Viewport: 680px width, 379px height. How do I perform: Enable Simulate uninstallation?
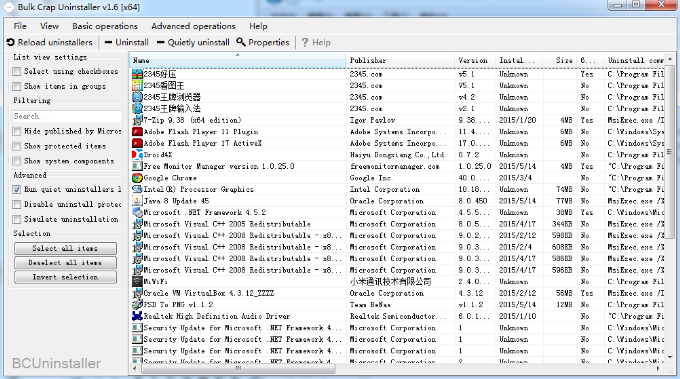[x=17, y=219]
